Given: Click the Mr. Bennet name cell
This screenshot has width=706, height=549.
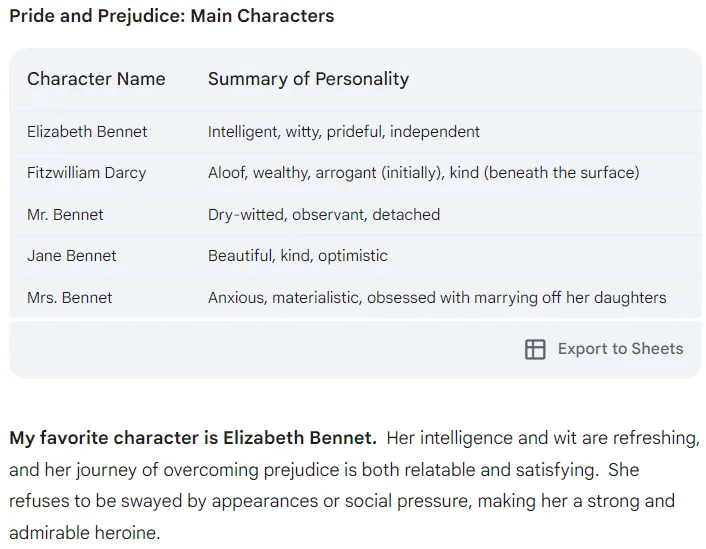Looking at the screenshot, I should (x=65, y=214).
